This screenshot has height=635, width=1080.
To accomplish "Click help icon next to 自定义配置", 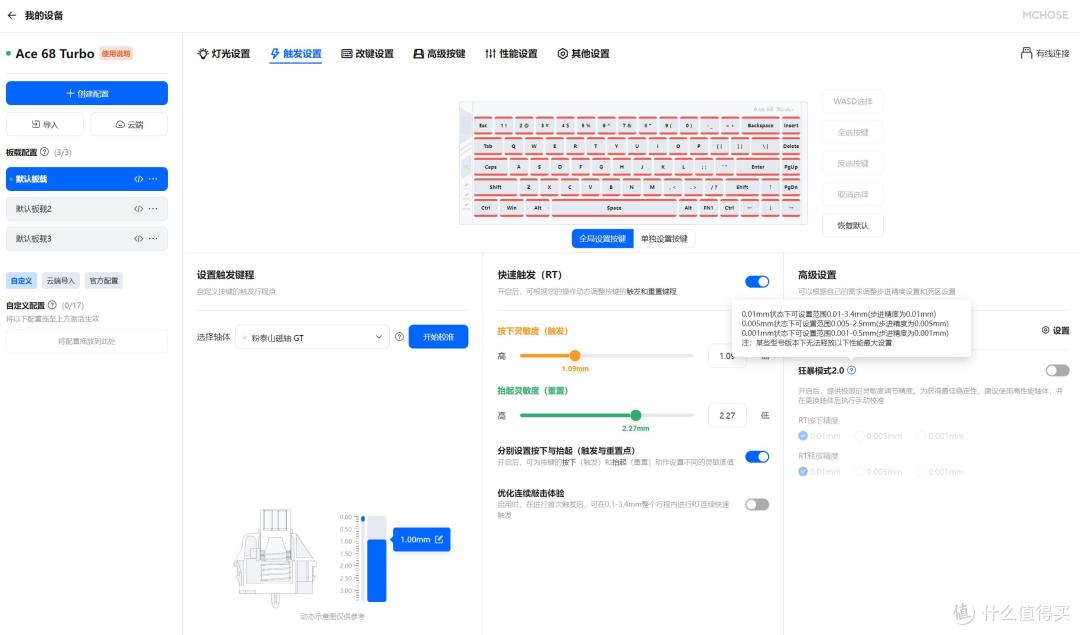I will (x=52, y=304).
